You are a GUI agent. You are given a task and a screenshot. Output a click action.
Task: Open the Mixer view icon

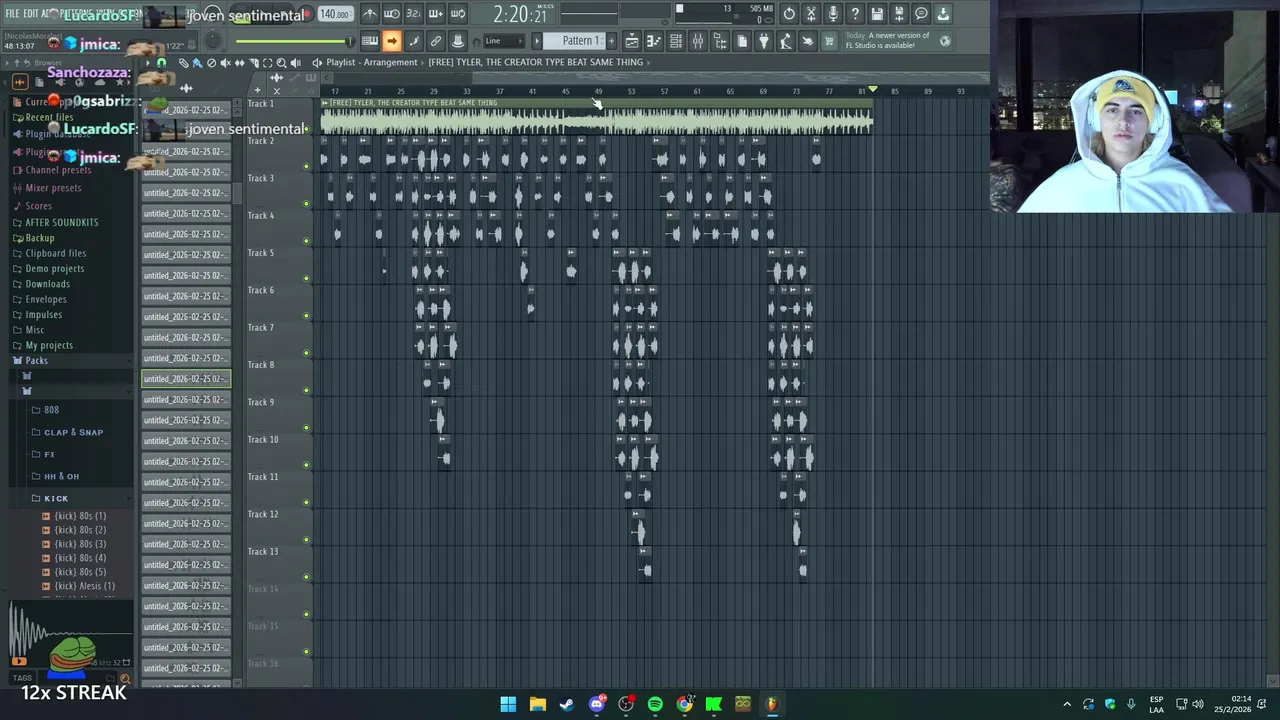[x=698, y=41]
